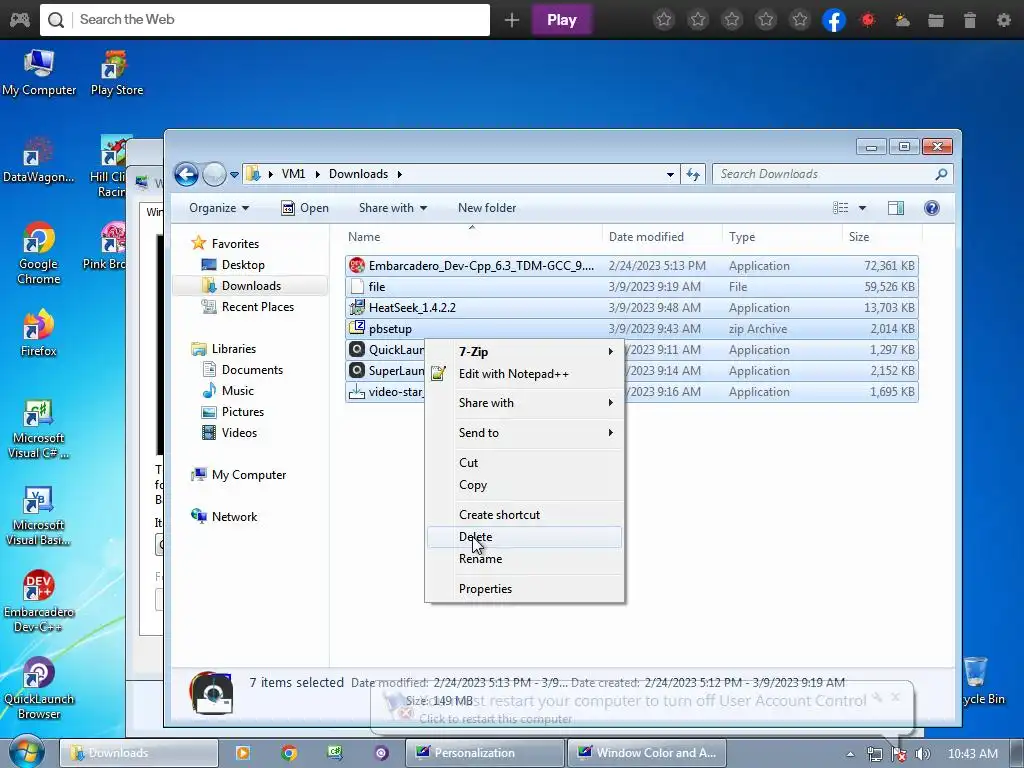Viewport: 1024px width, 768px height.
Task: Click the Explorer back arrow button
Action: (x=186, y=174)
